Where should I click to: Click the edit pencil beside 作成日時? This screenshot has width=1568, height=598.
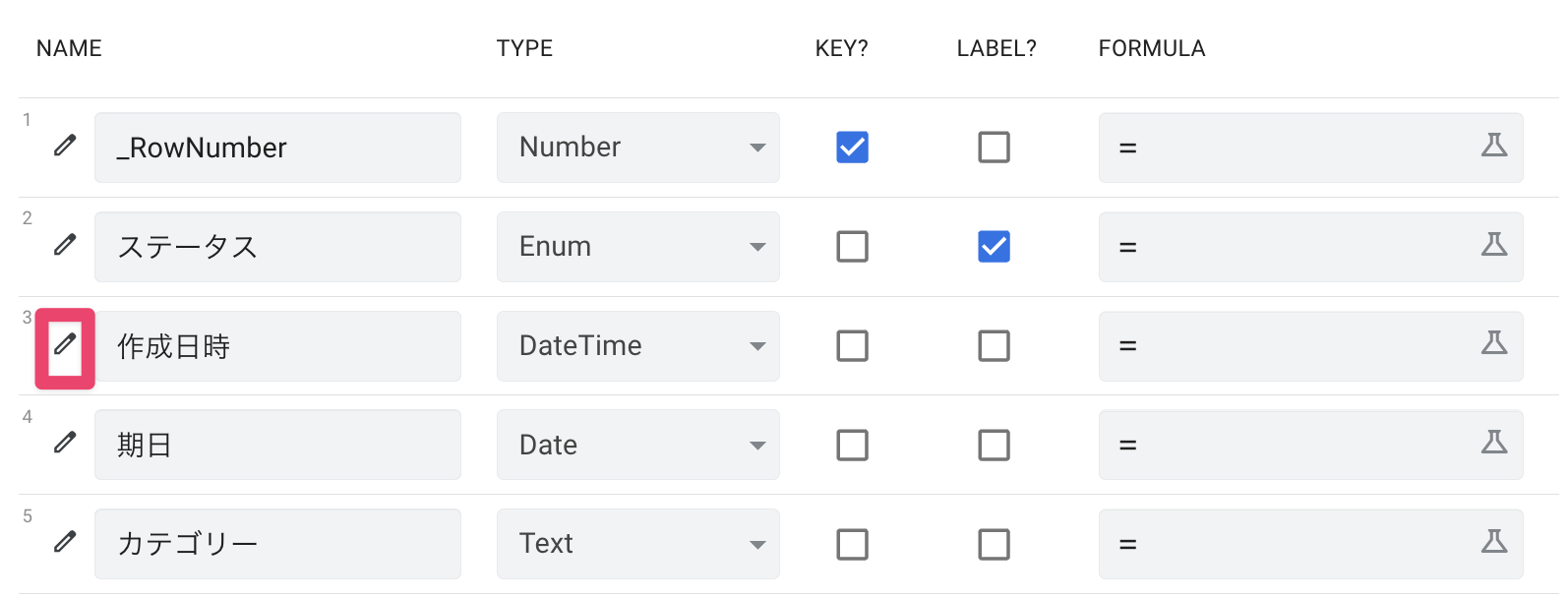click(65, 344)
